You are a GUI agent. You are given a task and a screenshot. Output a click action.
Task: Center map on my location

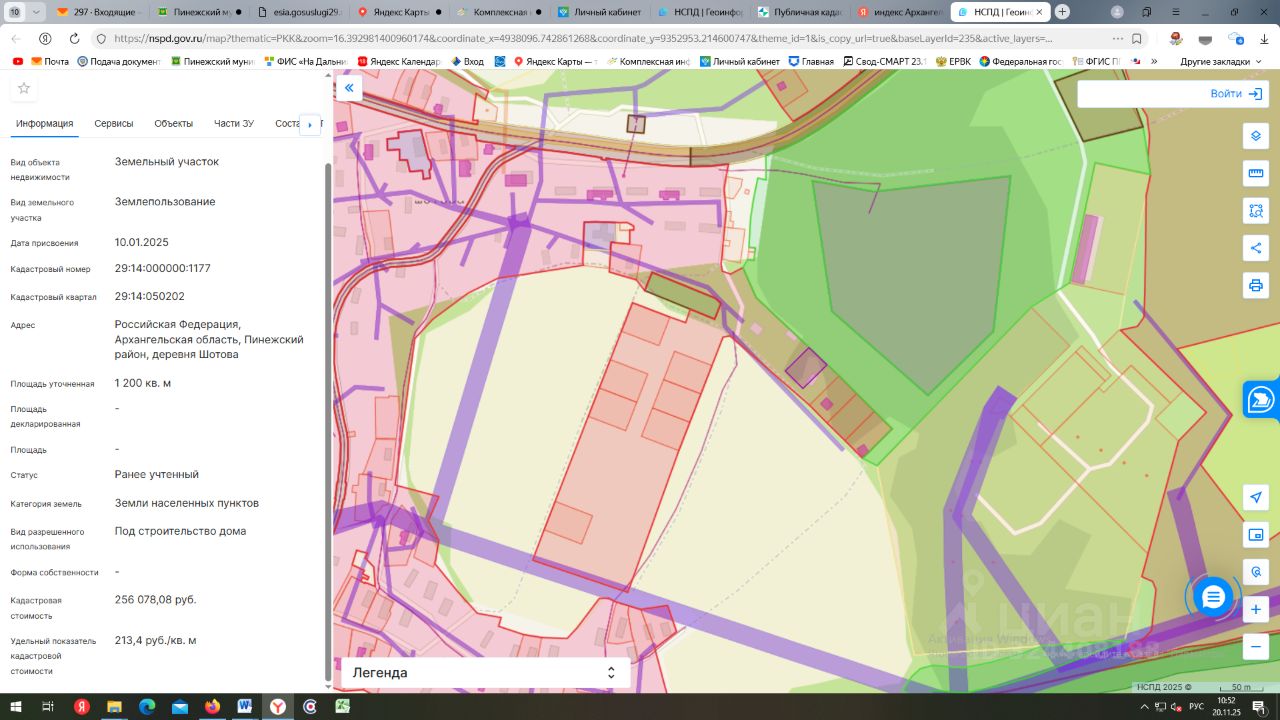[x=1256, y=497]
